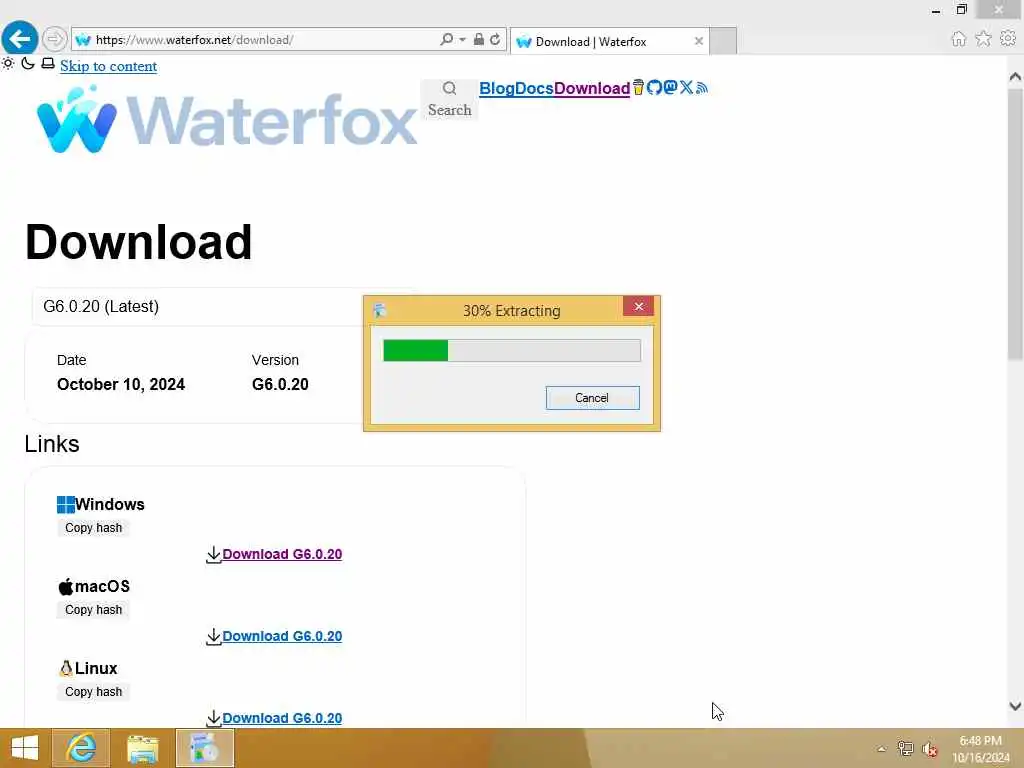Viewport: 1024px width, 768px height.
Task: Open the browser Home icon
Action: [958, 39]
